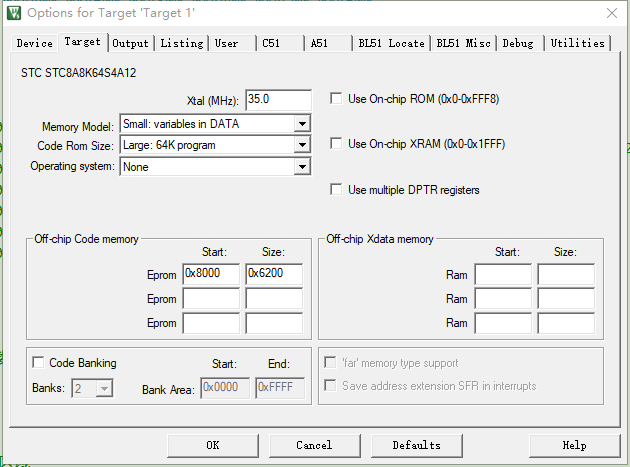This screenshot has height=467, width=630.
Task: Toggle the Code Banking checkbox
Action: tap(38, 363)
